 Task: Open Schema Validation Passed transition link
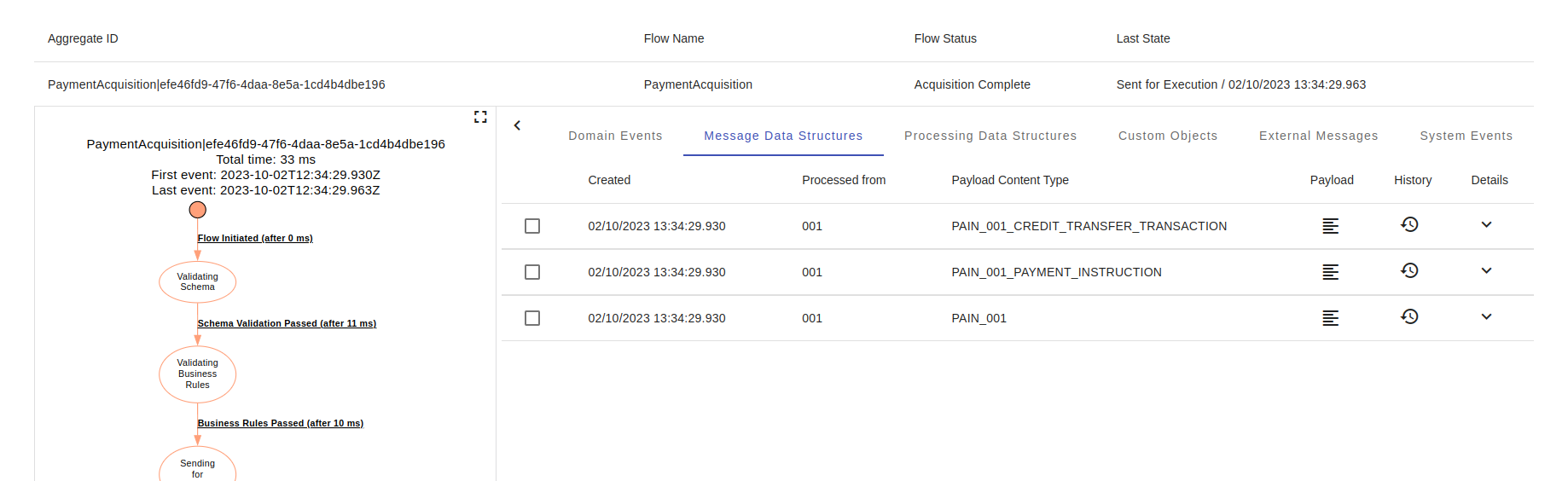pos(287,323)
